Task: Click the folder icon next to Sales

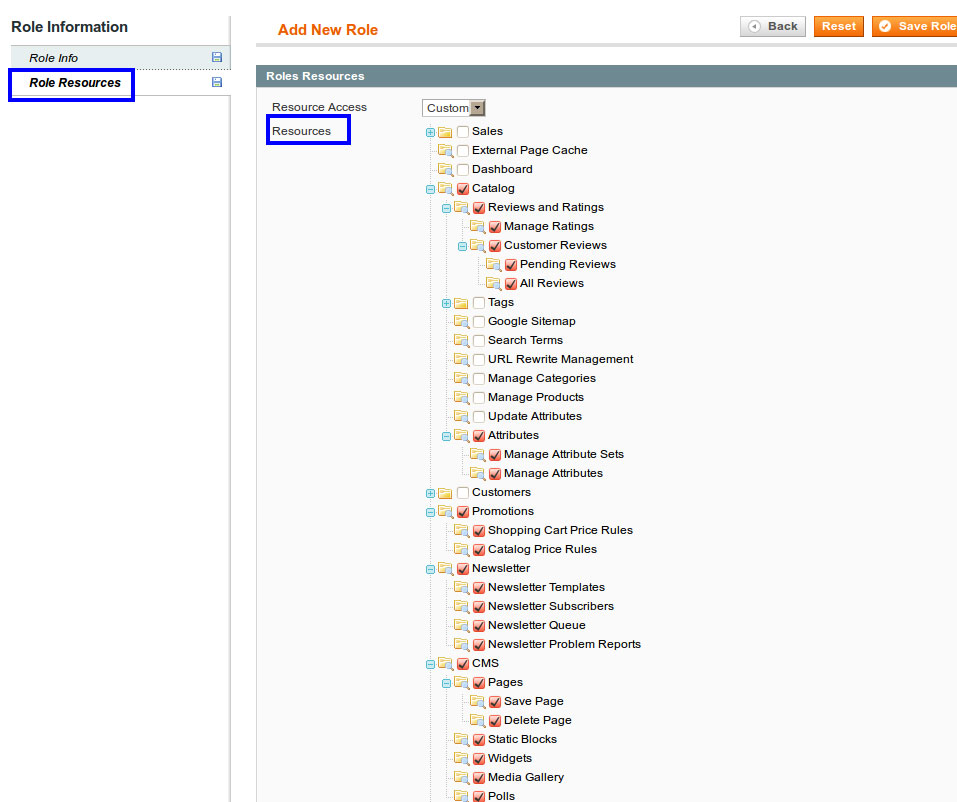Action: (x=445, y=132)
